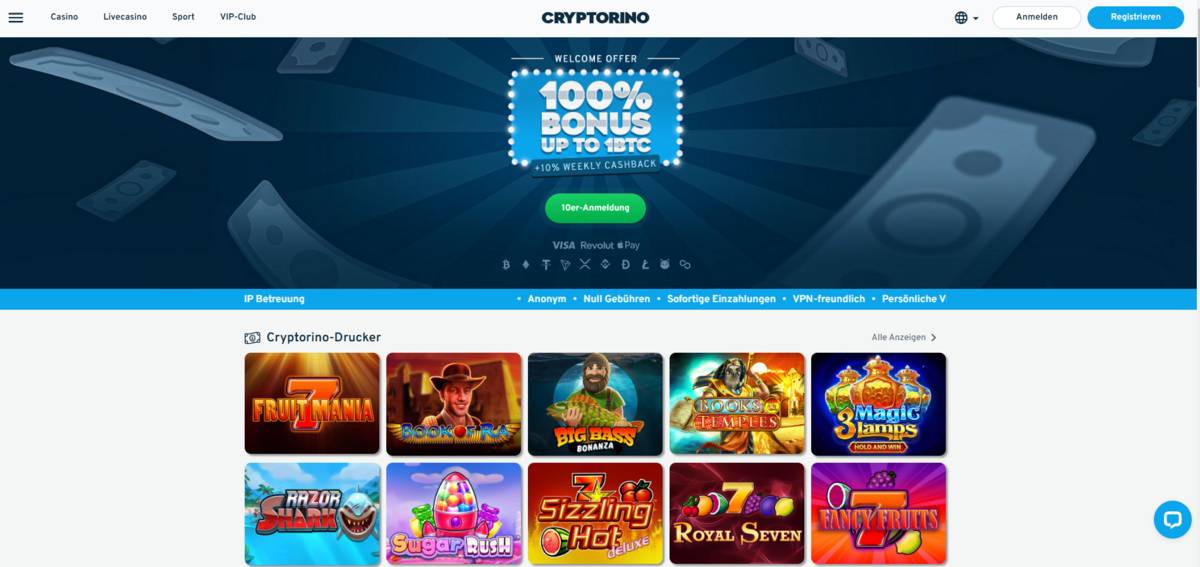Open the Book of Ra game thumbnail

click(x=454, y=403)
